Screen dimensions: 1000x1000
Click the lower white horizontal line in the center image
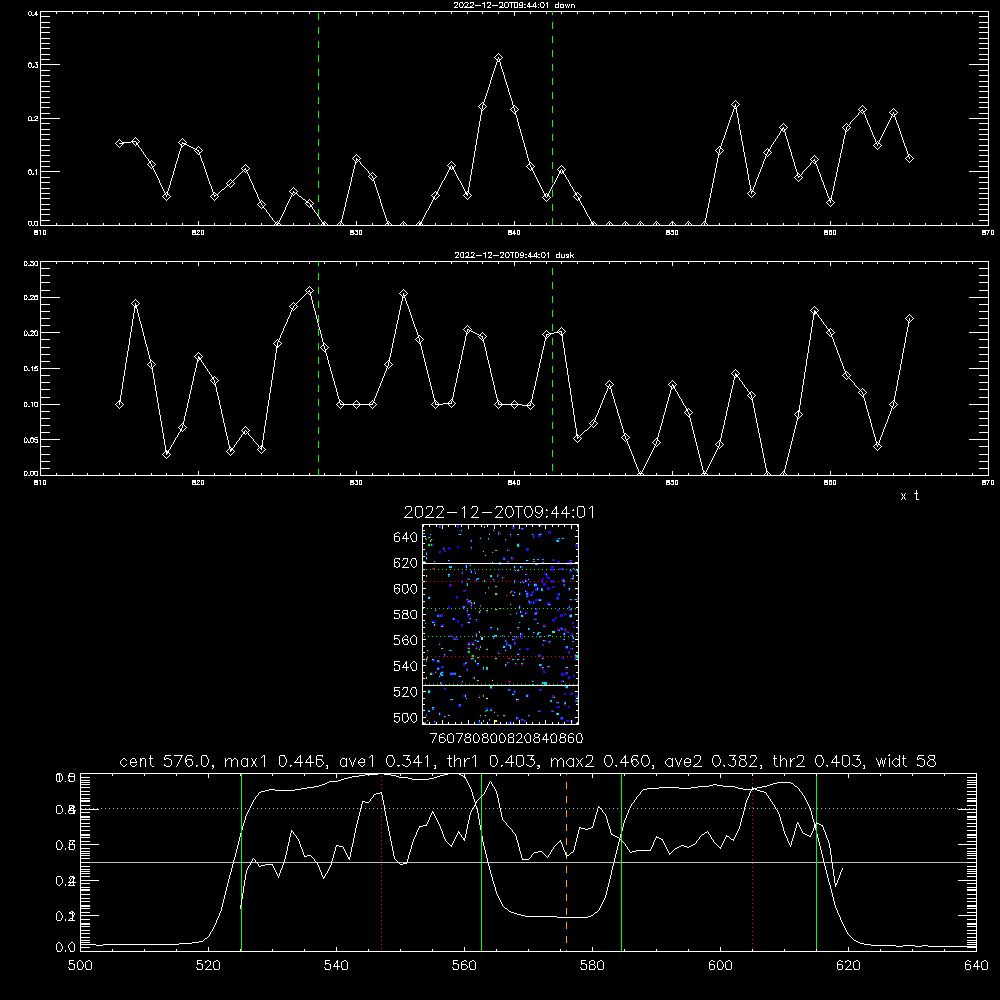click(x=500, y=686)
